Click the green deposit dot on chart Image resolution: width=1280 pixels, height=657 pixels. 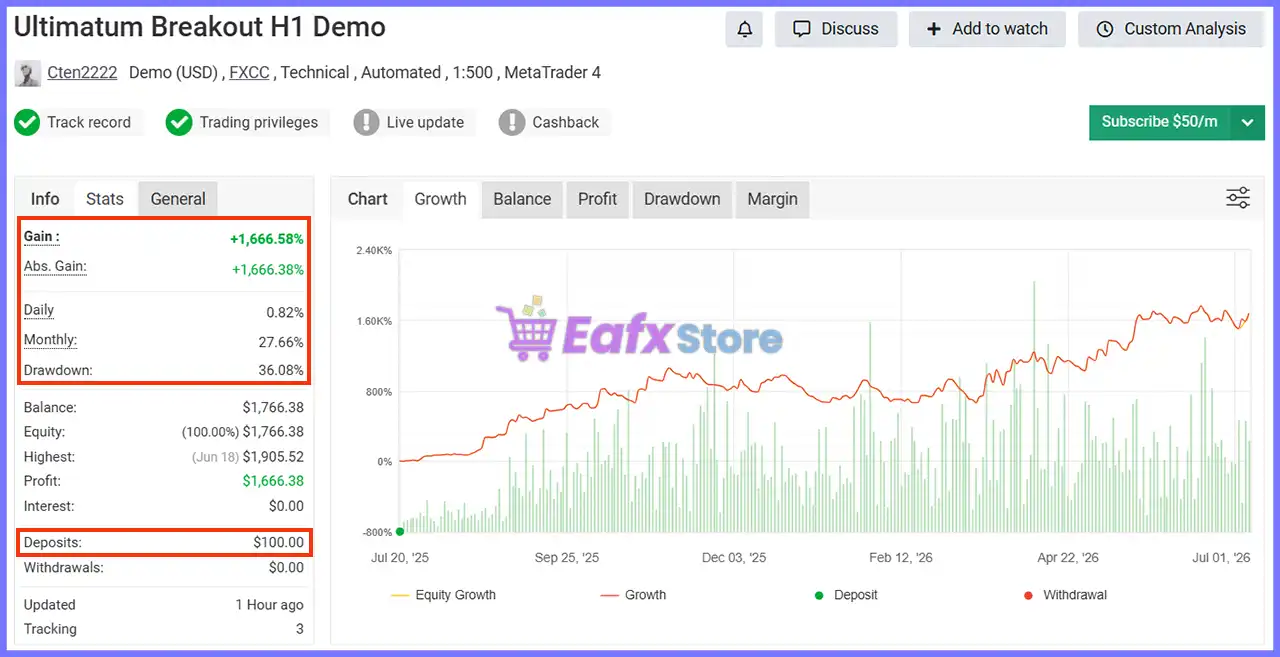pos(400,532)
